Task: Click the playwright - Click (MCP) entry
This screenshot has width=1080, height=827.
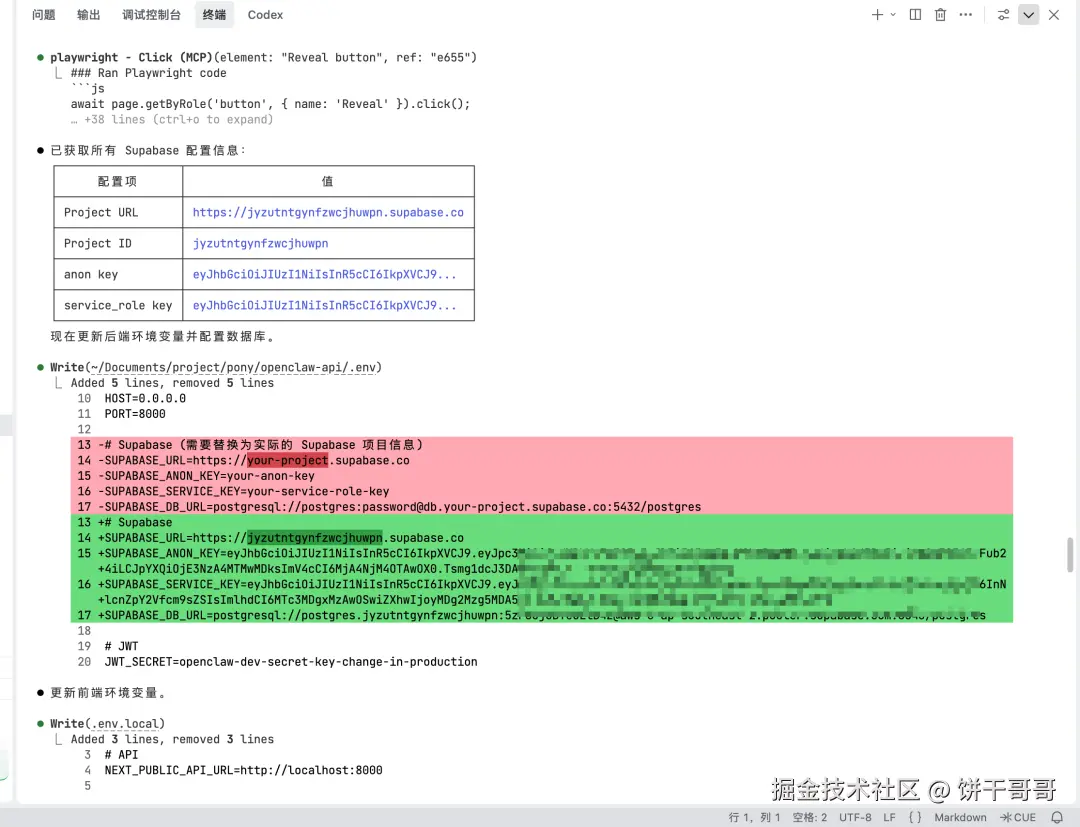Action: point(263,57)
